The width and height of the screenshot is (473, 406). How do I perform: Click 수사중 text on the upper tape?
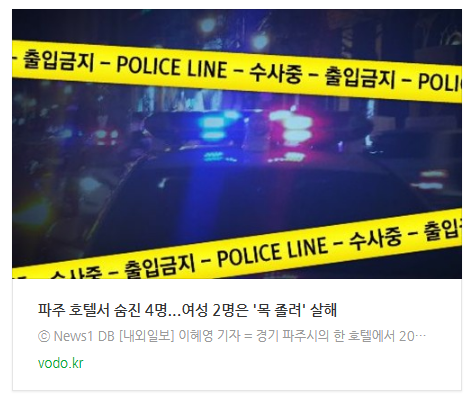tap(276, 73)
